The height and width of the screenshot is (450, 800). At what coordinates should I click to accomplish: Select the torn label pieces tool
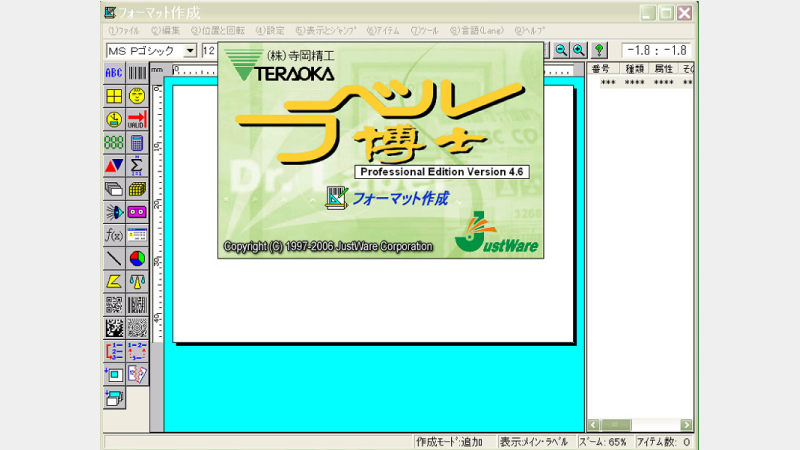[x=137, y=374]
